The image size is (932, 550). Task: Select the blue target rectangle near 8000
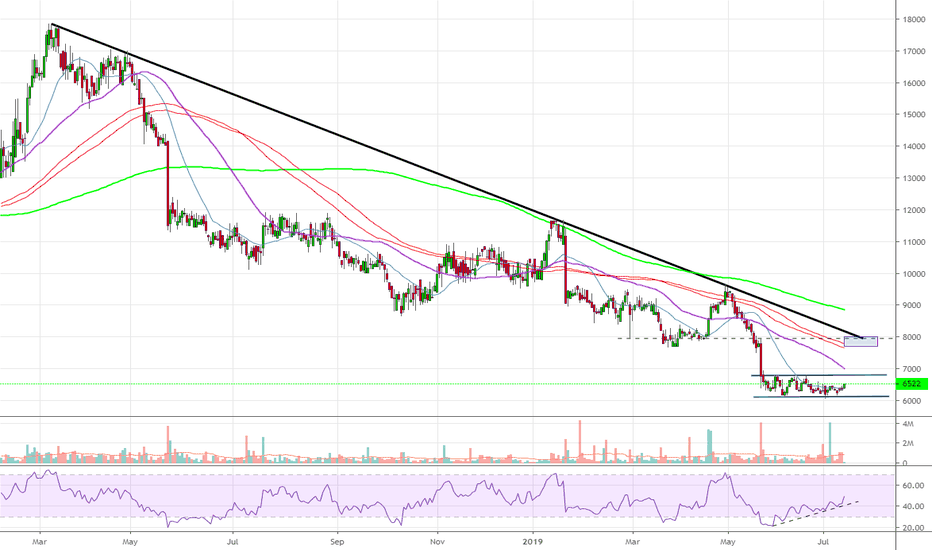[x=861, y=341]
